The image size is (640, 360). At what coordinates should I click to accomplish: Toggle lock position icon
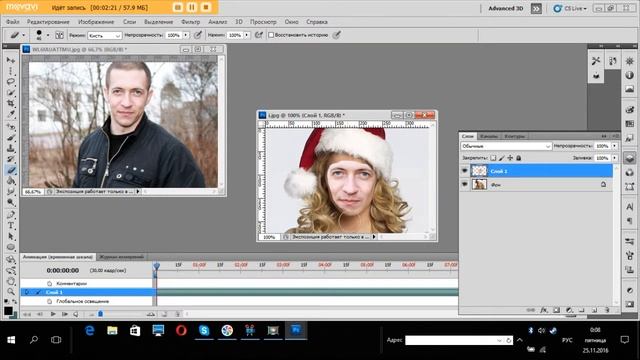tap(510, 158)
